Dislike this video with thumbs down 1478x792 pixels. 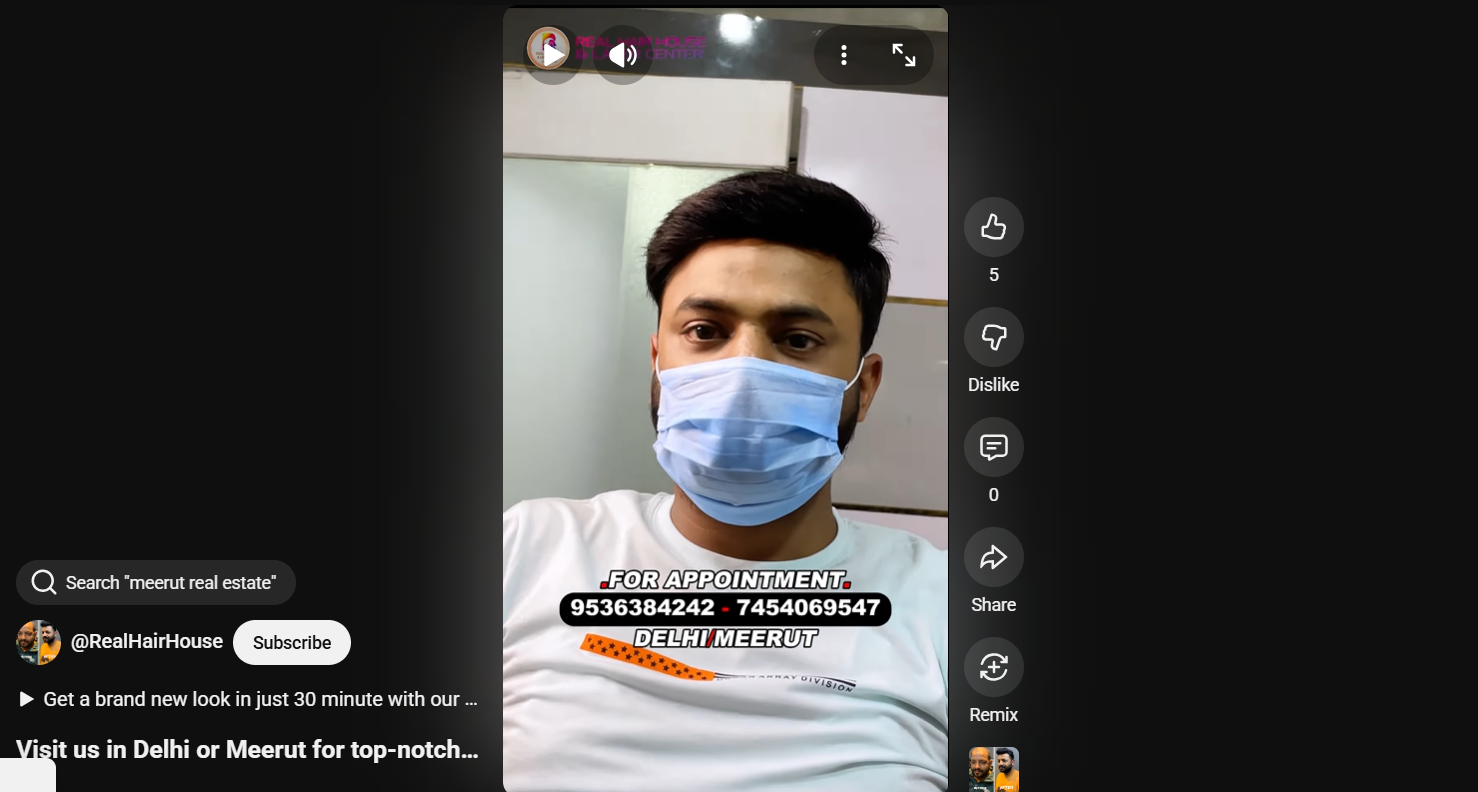(993, 337)
